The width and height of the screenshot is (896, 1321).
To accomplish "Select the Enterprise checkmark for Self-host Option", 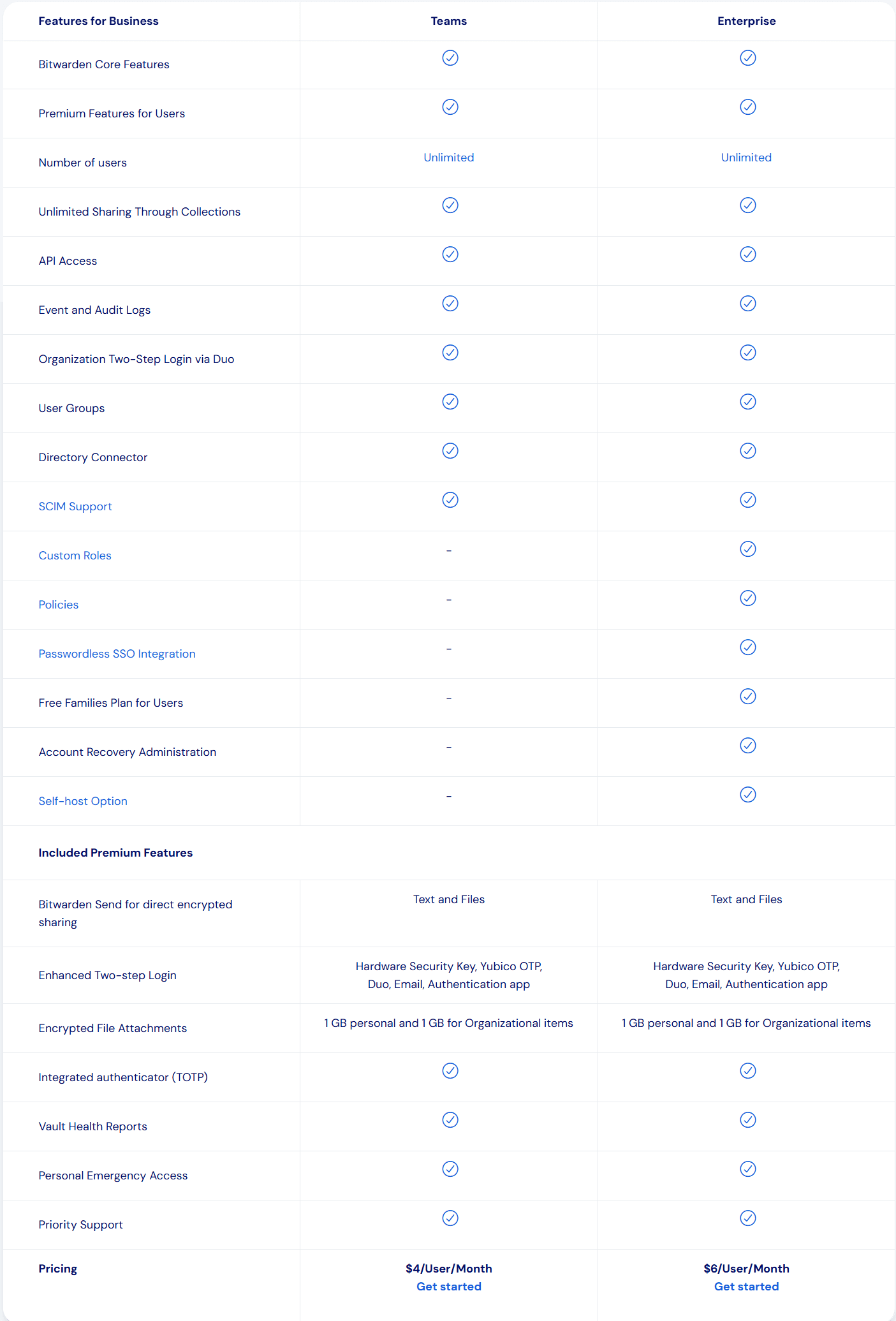I will tap(747, 794).
